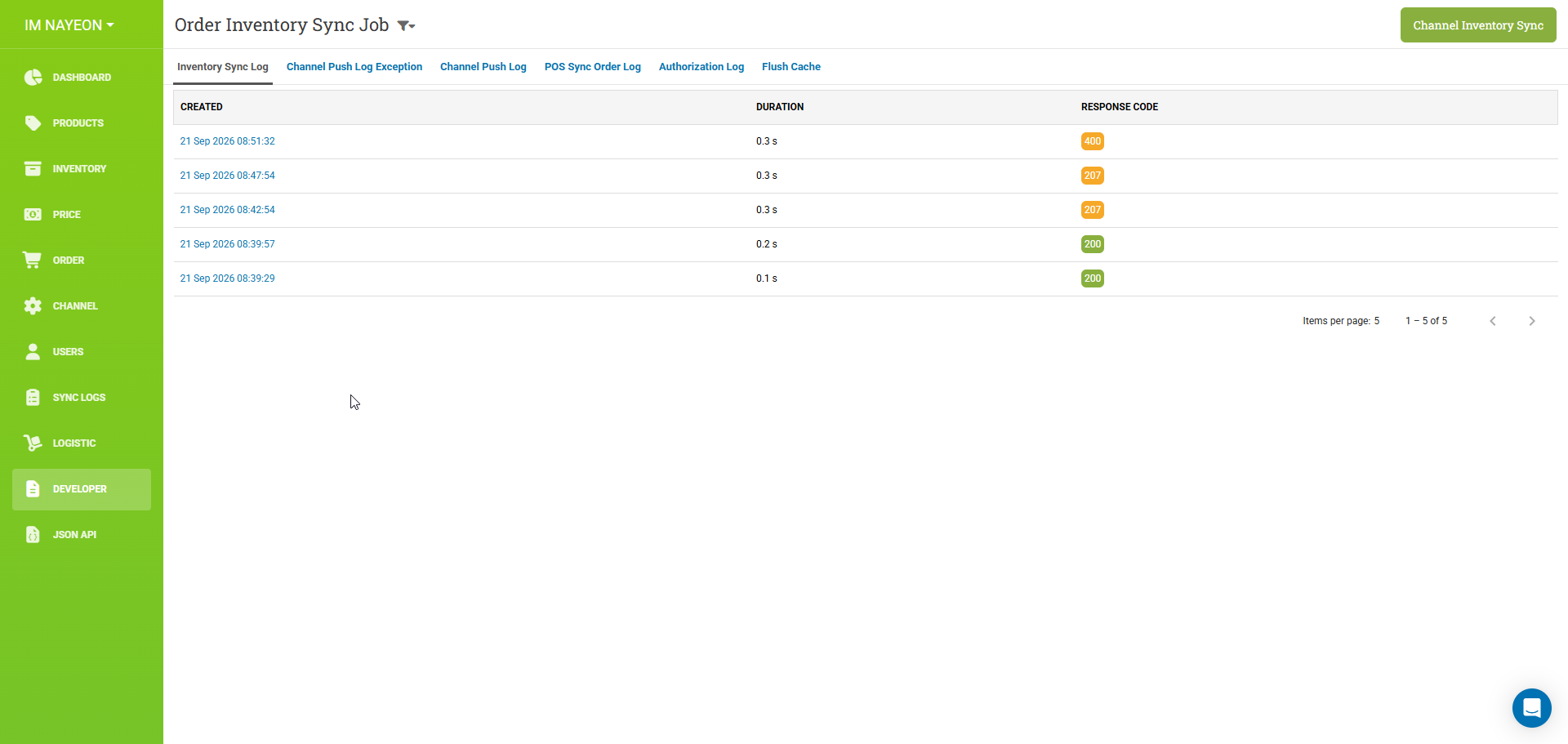The width and height of the screenshot is (1568, 744).
Task: Open the Users person icon
Action: (x=33, y=352)
